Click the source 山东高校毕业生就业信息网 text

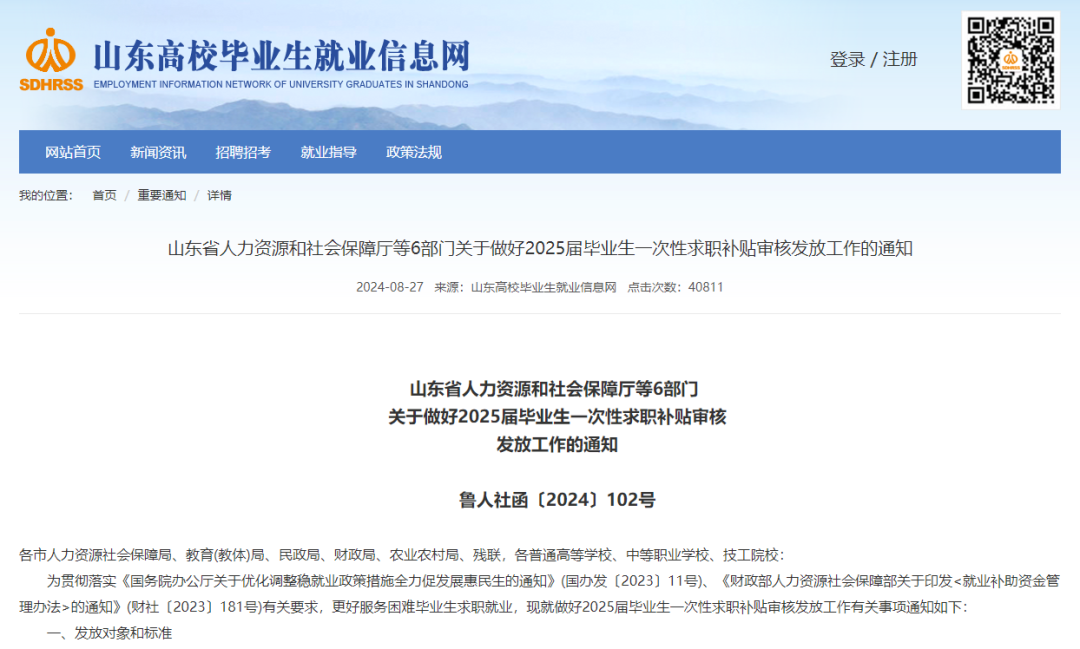click(543, 287)
